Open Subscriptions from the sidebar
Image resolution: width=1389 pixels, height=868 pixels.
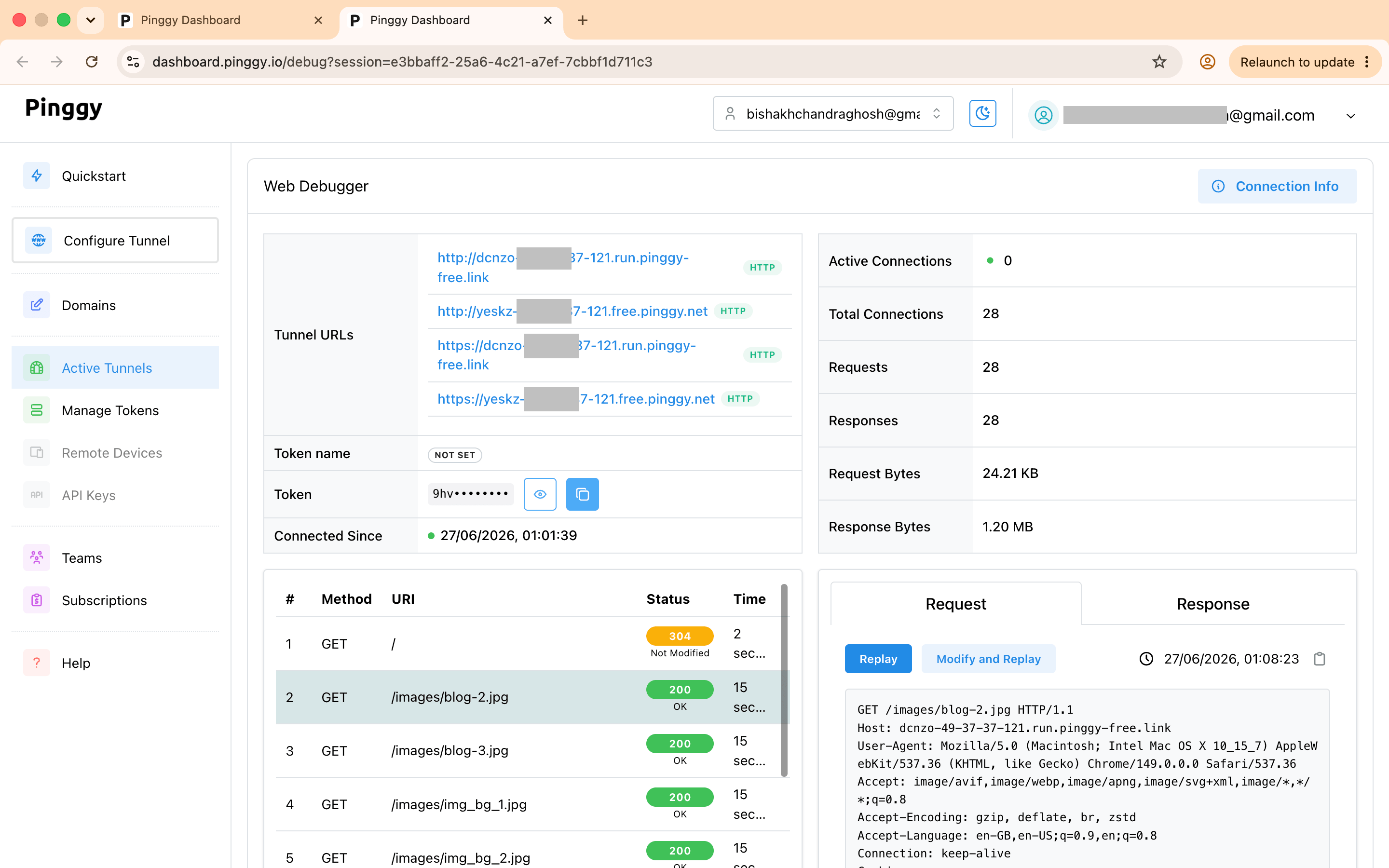click(x=115, y=600)
